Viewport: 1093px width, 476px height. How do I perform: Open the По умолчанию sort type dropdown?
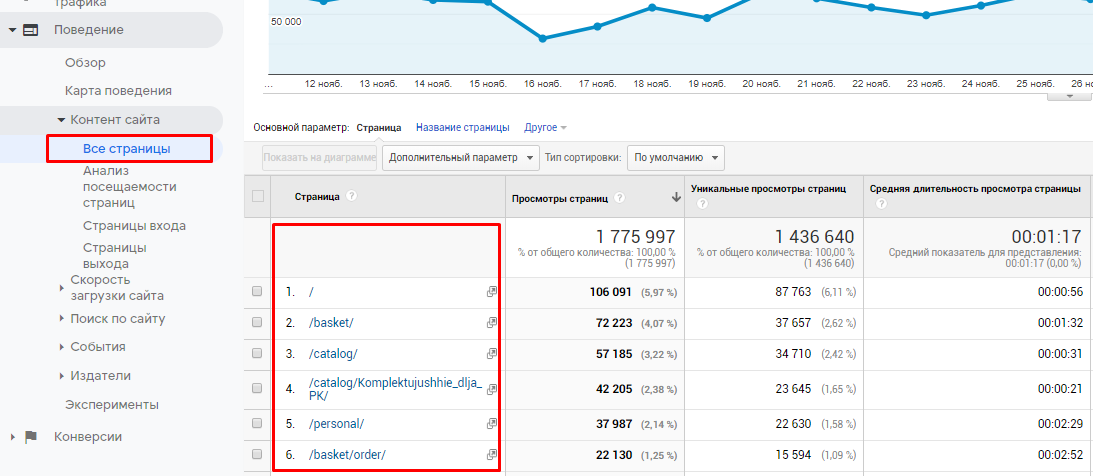[x=676, y=158]
